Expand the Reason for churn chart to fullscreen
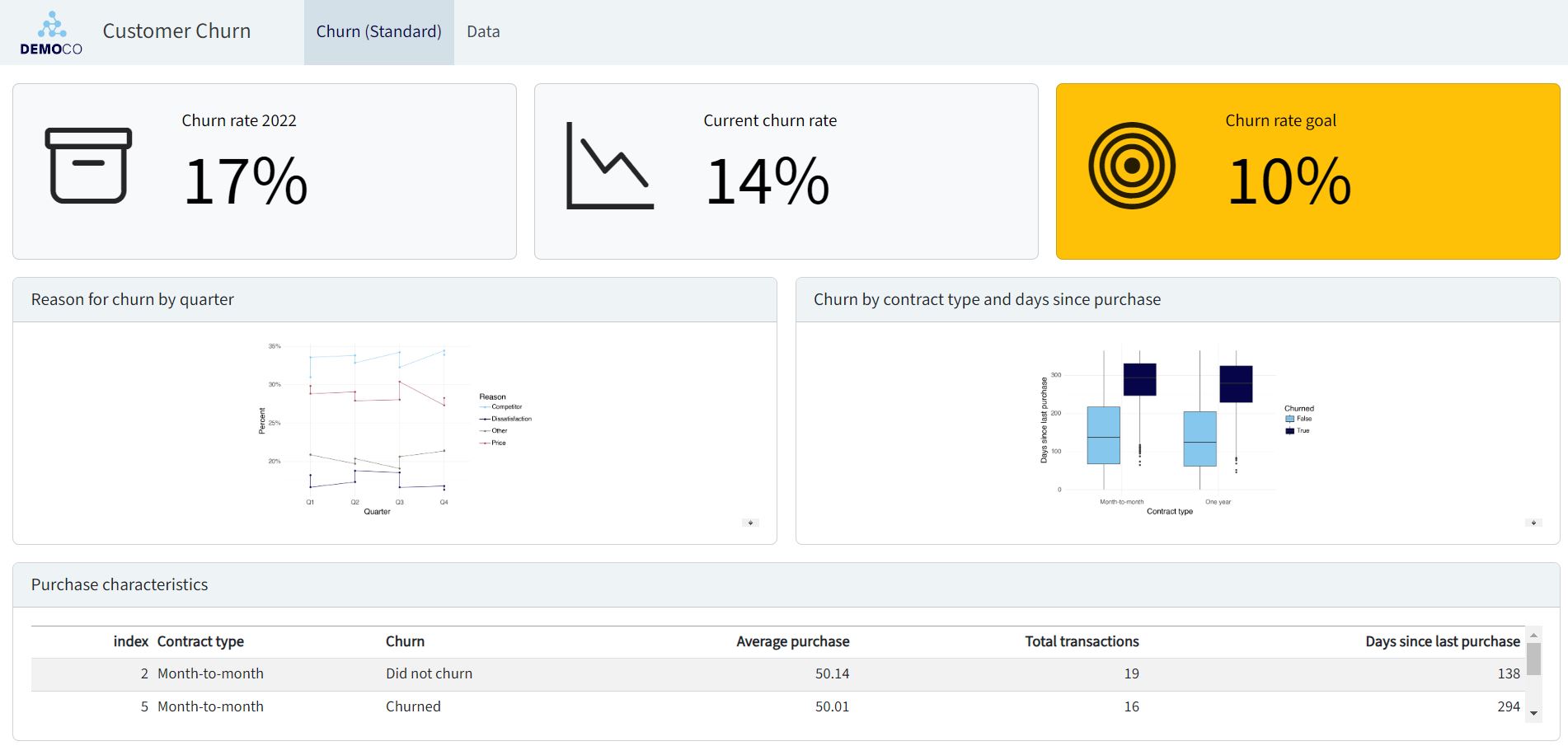1568x746 pixels. [x=750, y=523]
